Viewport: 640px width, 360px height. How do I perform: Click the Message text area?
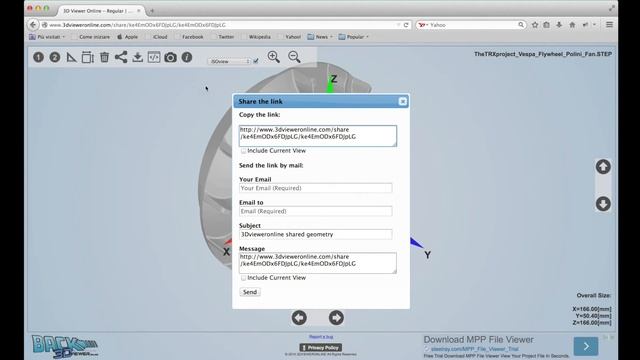(318, 263)
